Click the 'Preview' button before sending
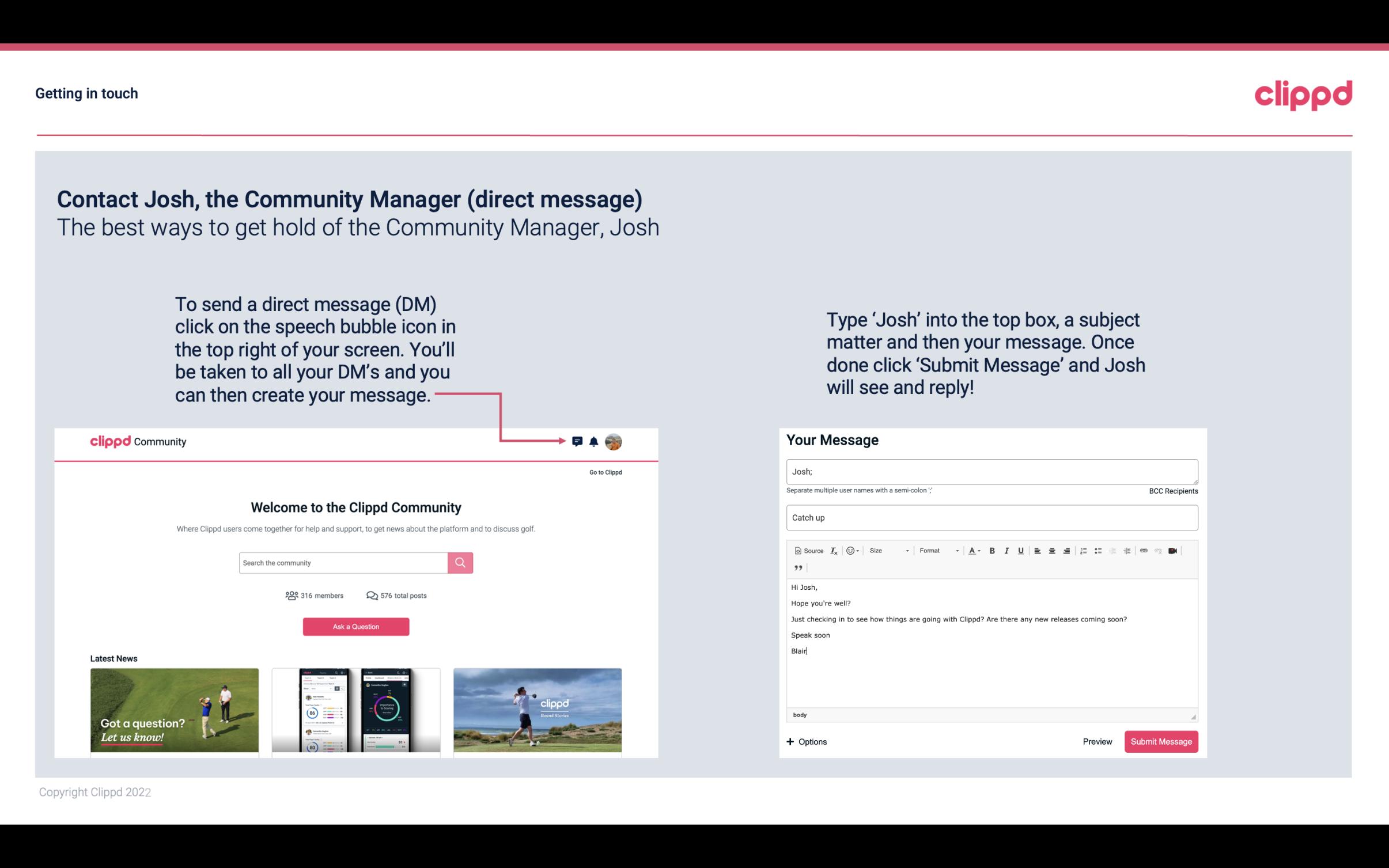Screen dimensions: 1389x868 pyautogui.click(x=1097, y=741)
